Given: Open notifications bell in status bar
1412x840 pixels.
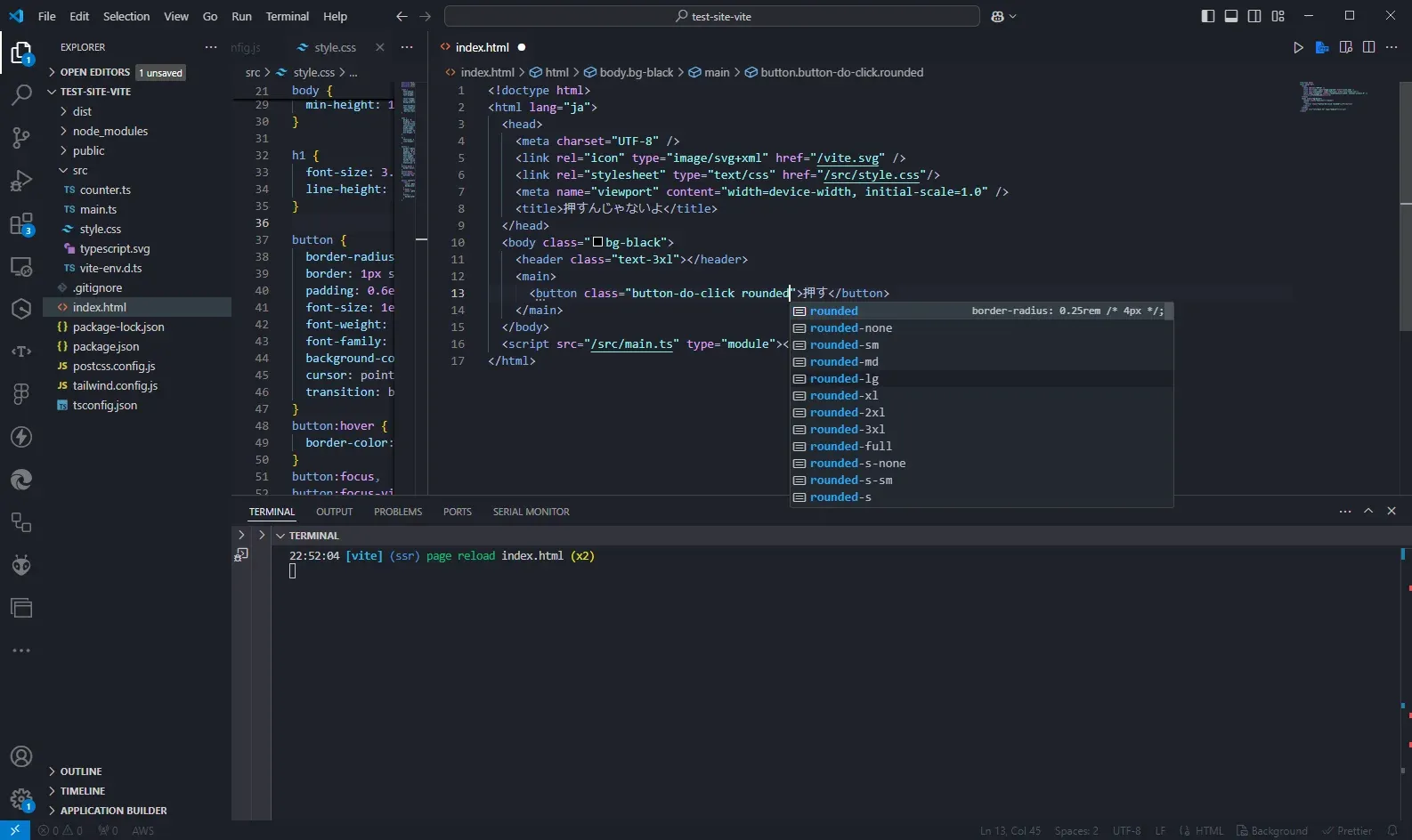Looking at the screenshot, I should (x=1392, y=830).
